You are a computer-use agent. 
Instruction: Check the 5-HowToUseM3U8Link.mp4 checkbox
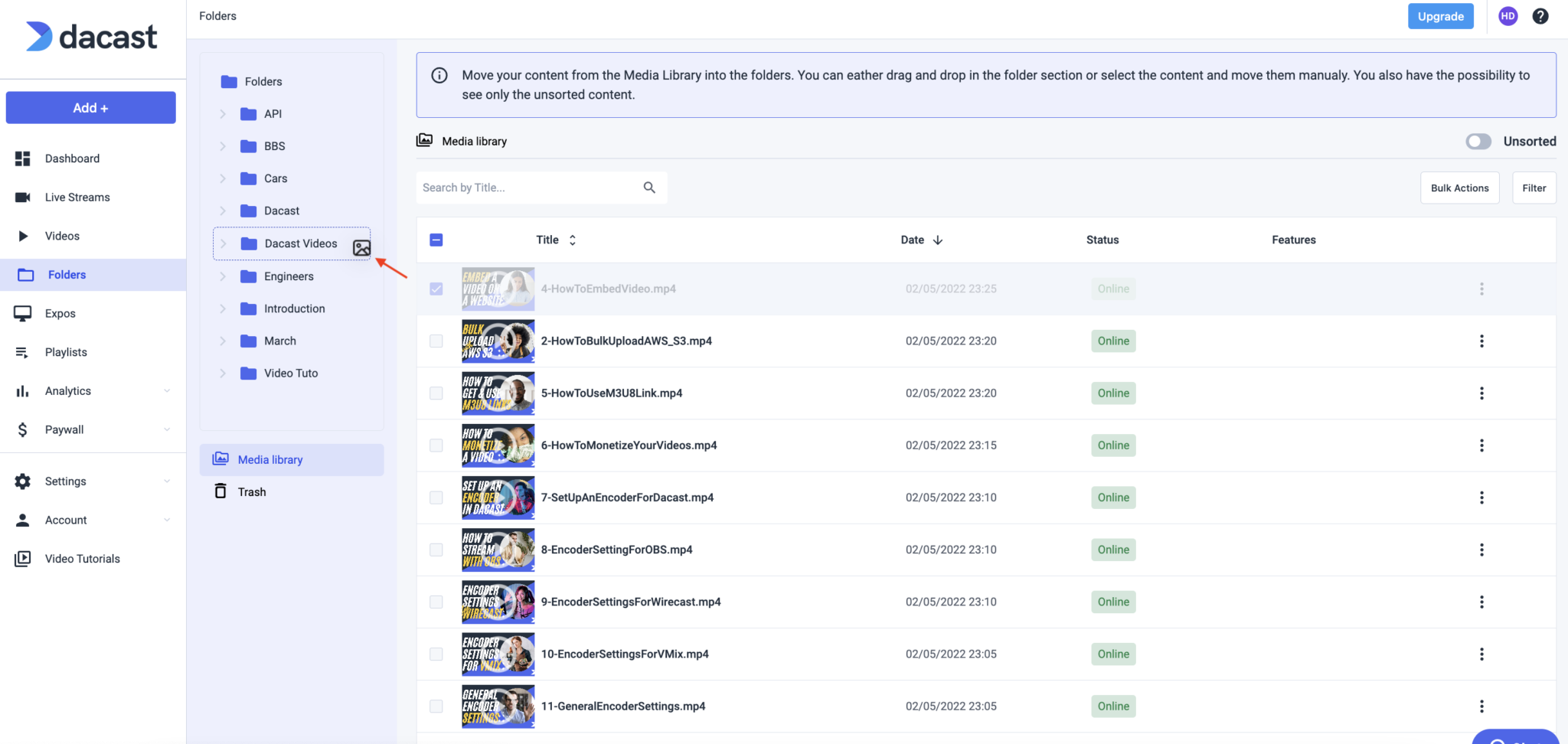436,393
